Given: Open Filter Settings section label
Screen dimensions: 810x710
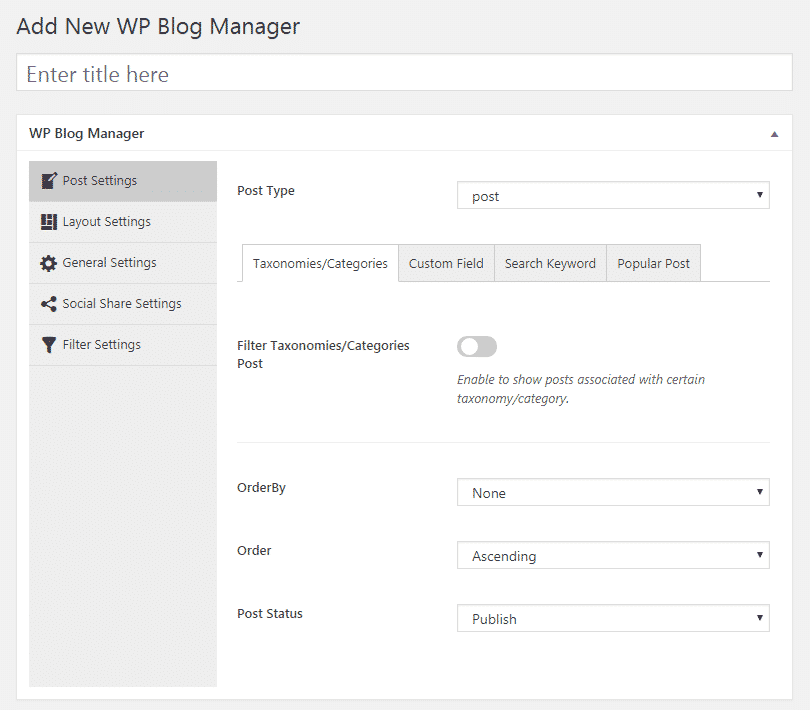Looking at the screenshot, I should click(101, 345).
